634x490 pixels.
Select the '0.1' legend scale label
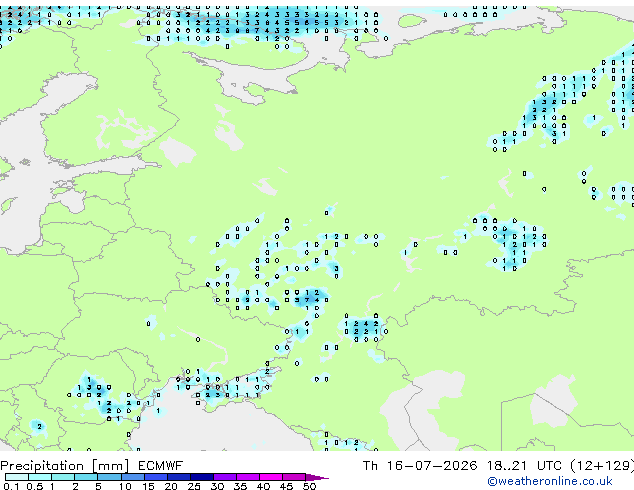click(x=11, y=486)
